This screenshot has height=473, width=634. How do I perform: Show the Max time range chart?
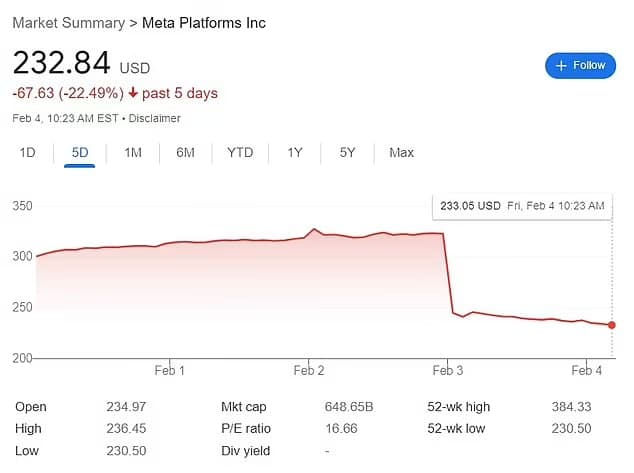tap(401, 153)
